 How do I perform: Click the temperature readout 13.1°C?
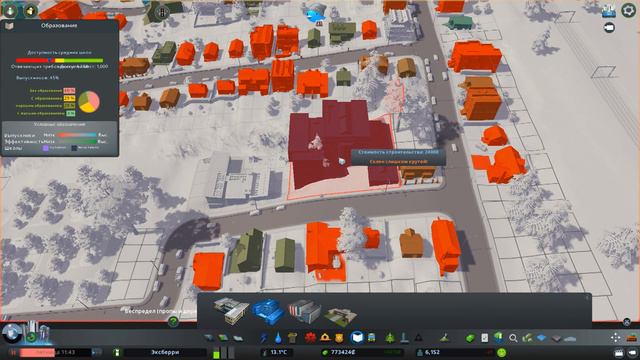[279, 352]
